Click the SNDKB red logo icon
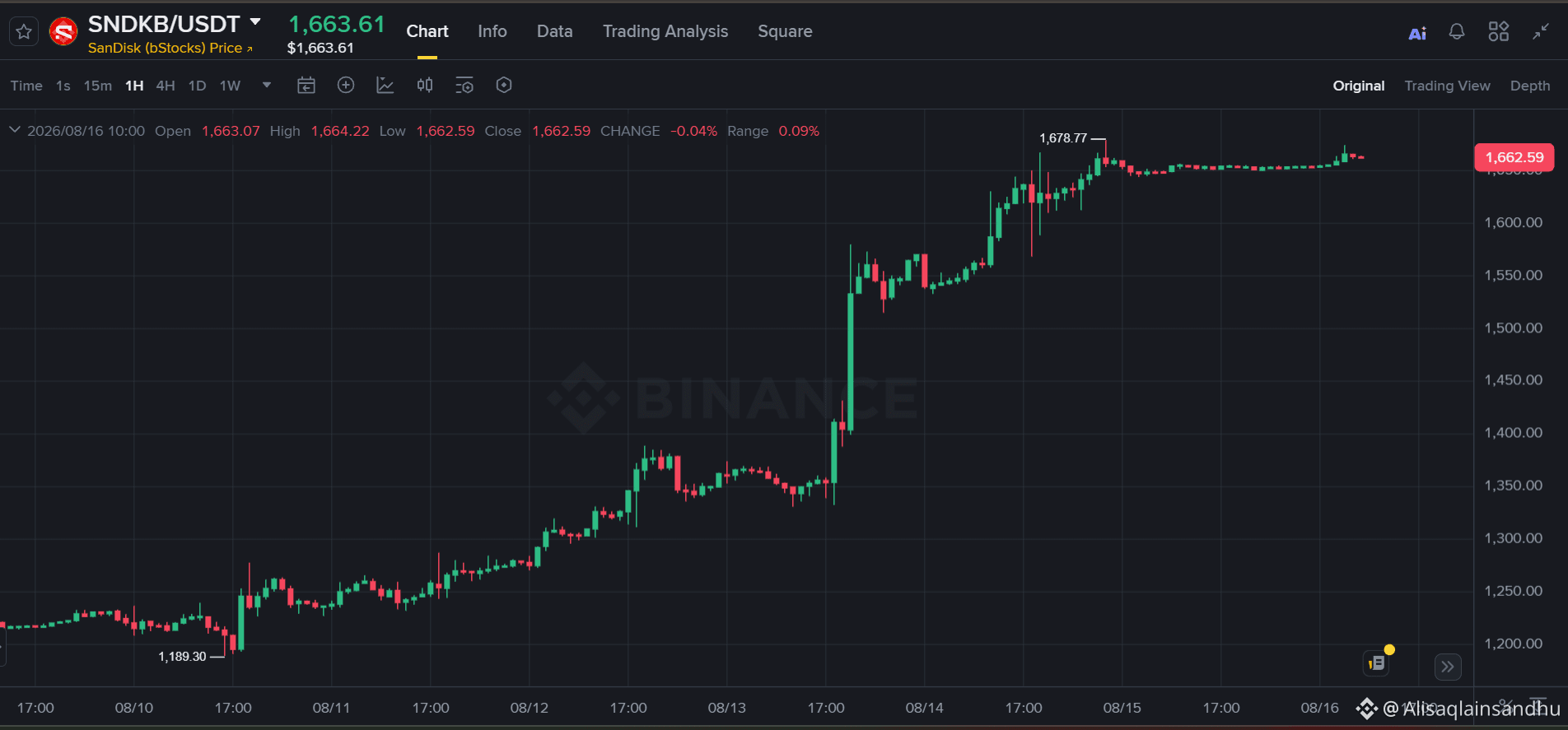 [63, 32]
